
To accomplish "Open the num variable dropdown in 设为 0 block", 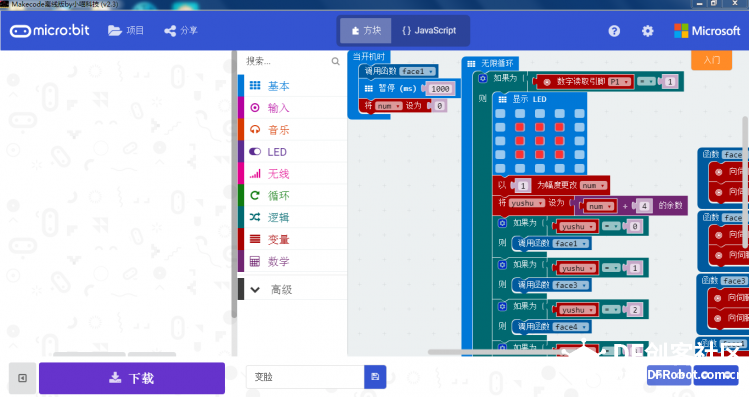I will click(388, 106).
